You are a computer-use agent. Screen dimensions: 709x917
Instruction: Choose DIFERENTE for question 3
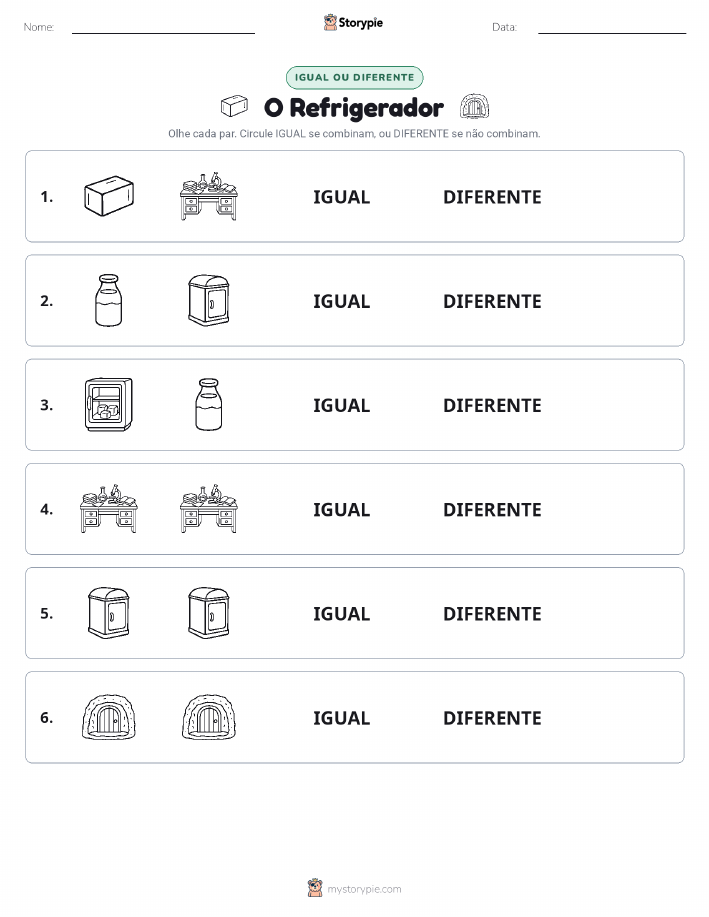pyautogui.click(x=492, y=405)
